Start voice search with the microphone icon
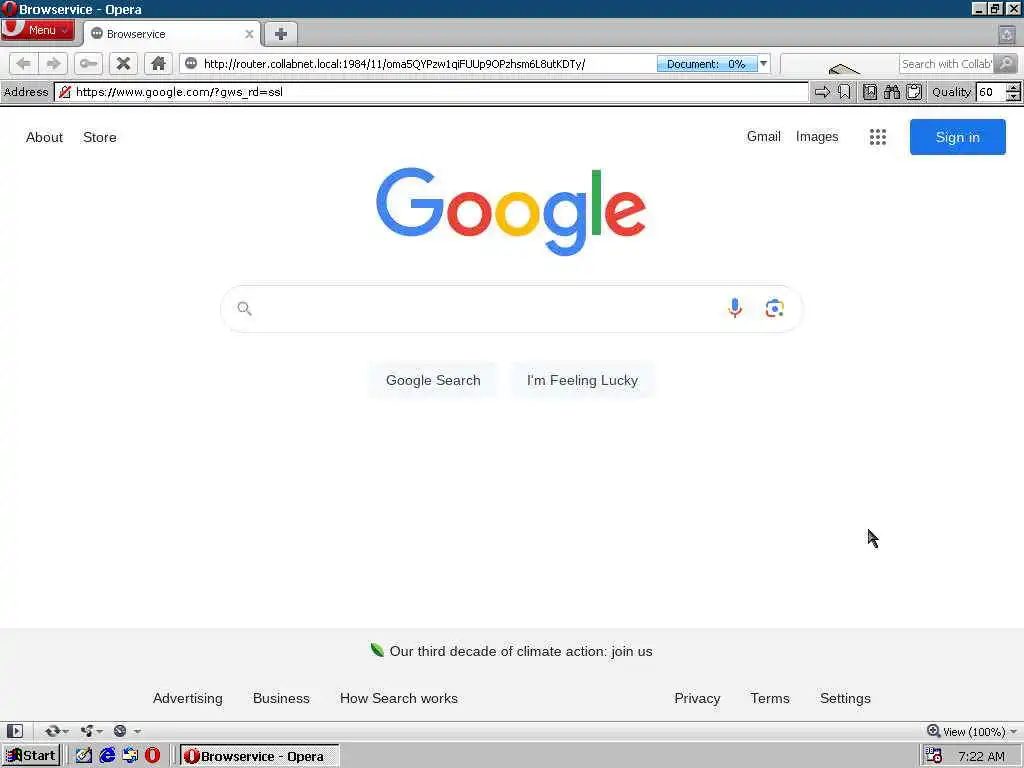The height and width of the screenshot is (768, 1024). [735, 308]
